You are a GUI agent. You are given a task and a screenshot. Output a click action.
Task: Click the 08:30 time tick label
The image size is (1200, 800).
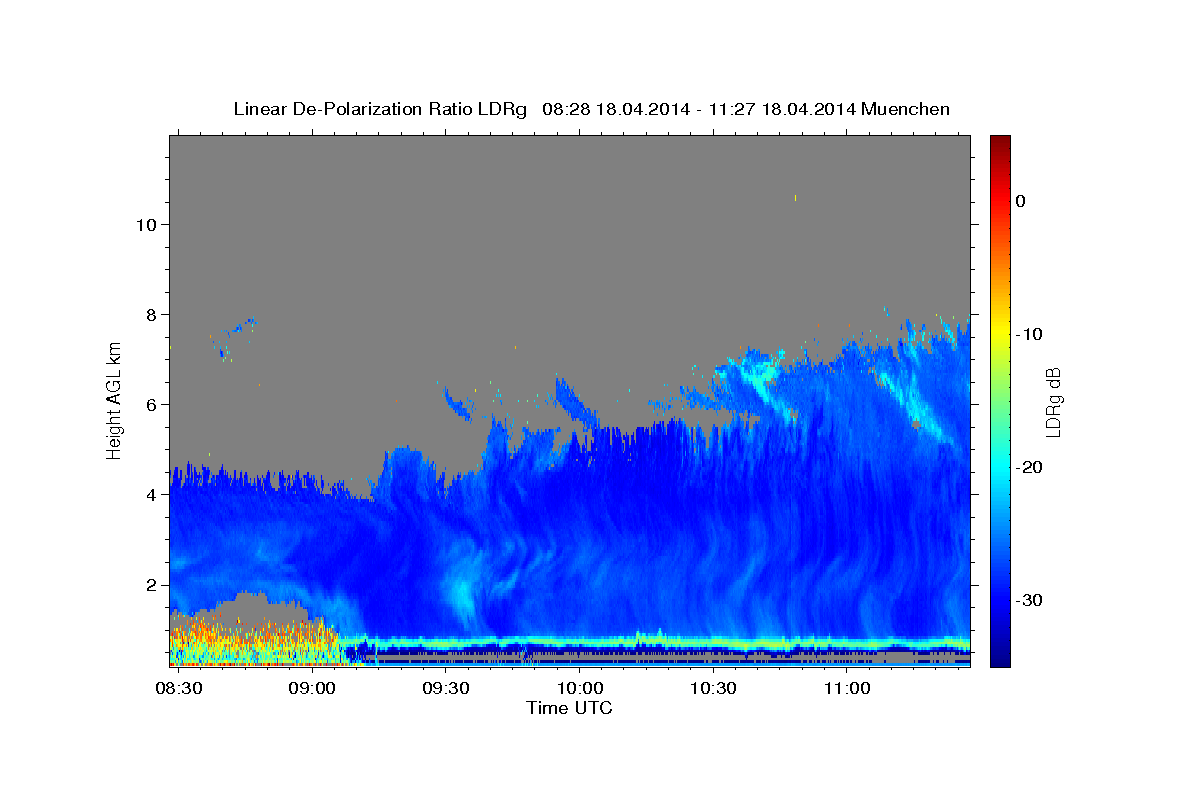coord(179,689)
